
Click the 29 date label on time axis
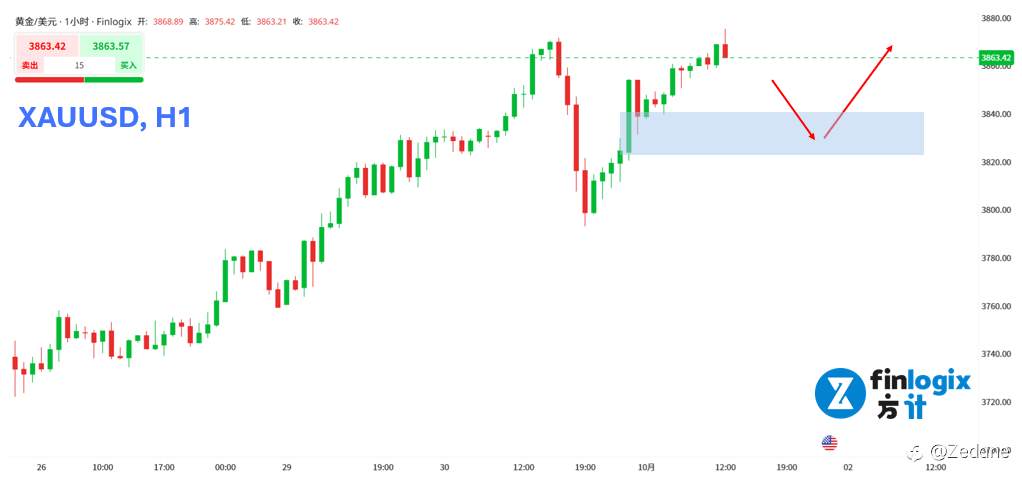[x=286, y=467]
